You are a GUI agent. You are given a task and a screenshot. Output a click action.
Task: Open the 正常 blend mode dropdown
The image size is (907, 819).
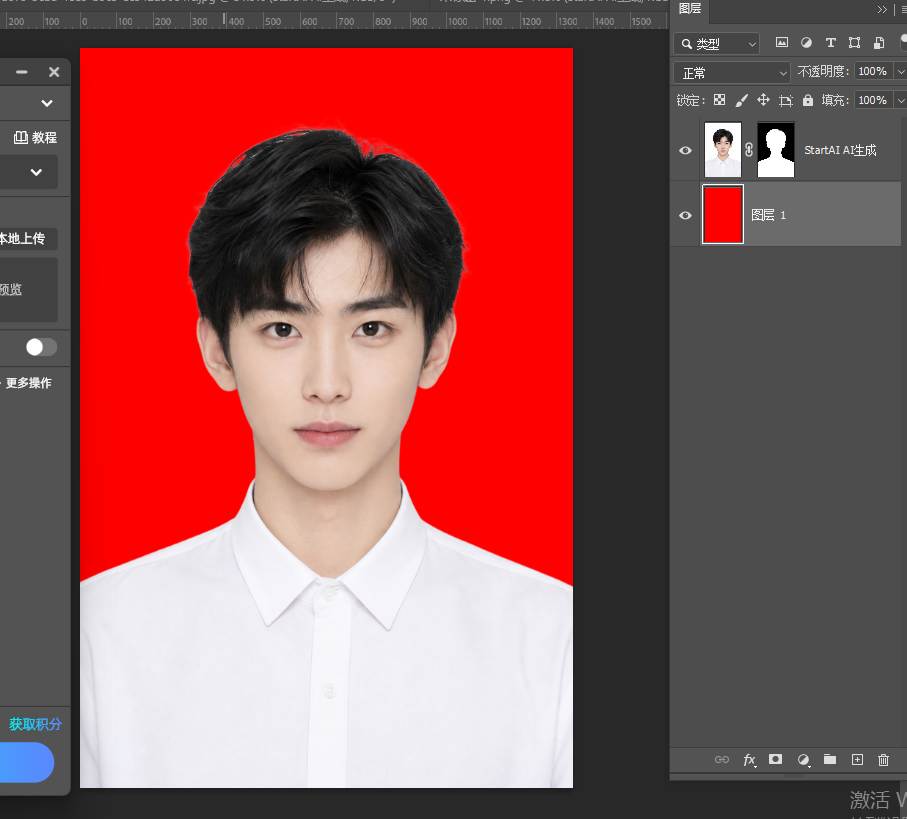click(x=732, y=73)
